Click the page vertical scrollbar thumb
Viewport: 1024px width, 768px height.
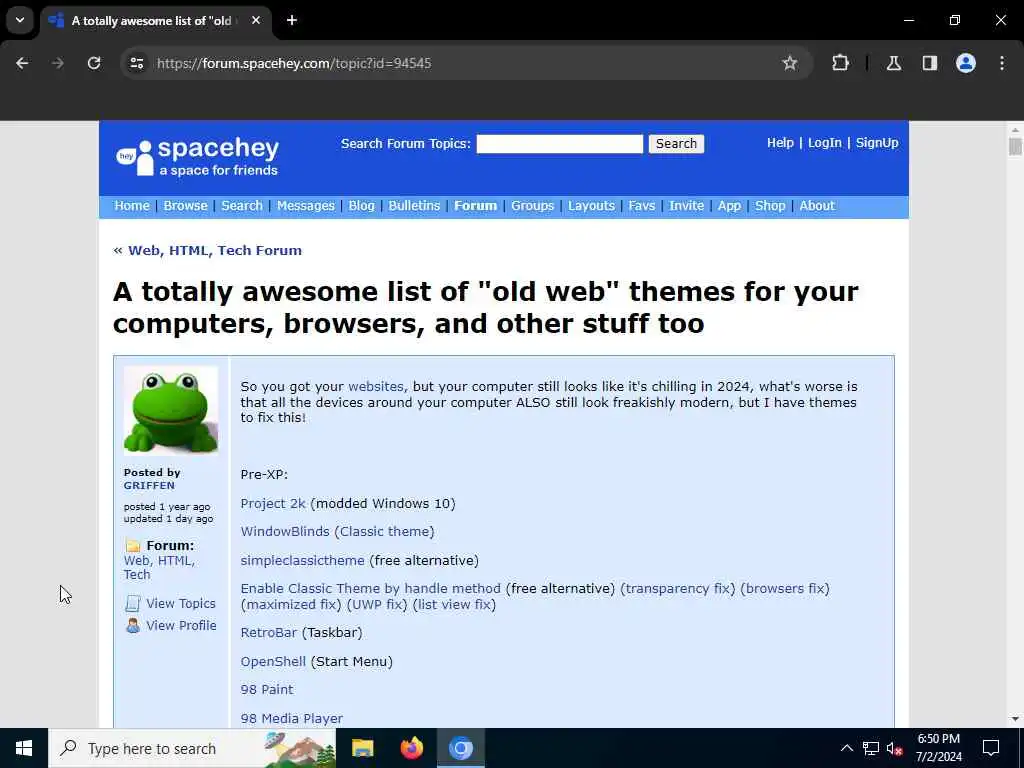point(1015,146)
